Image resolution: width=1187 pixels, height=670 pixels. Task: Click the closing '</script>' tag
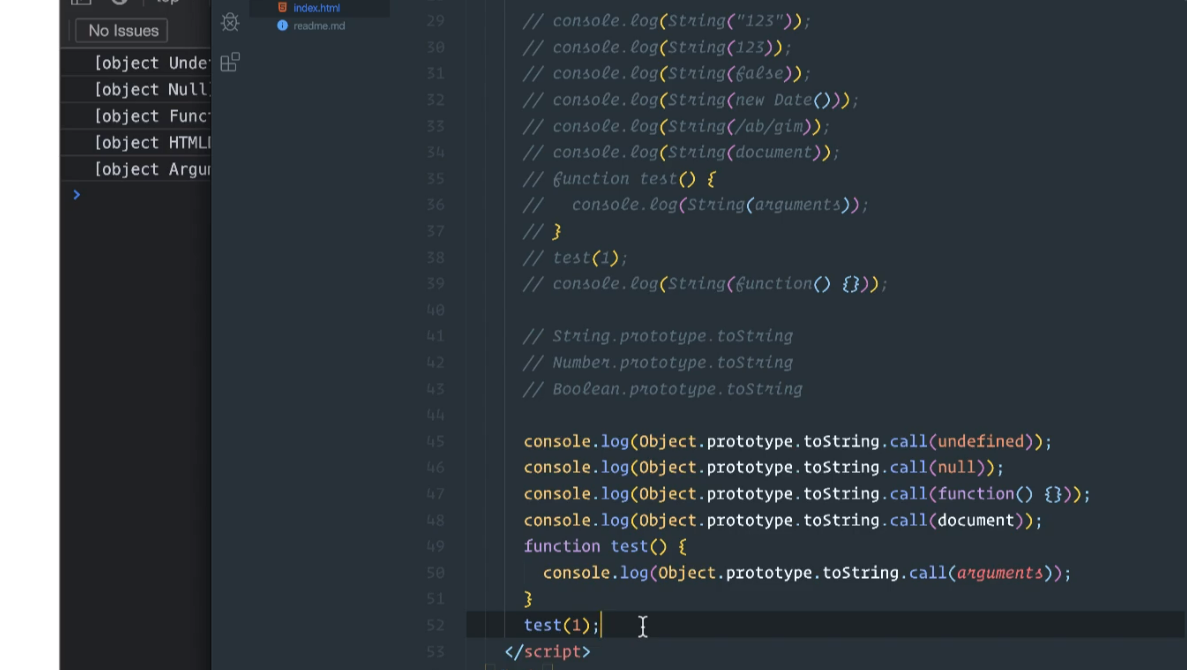point(547,652)
